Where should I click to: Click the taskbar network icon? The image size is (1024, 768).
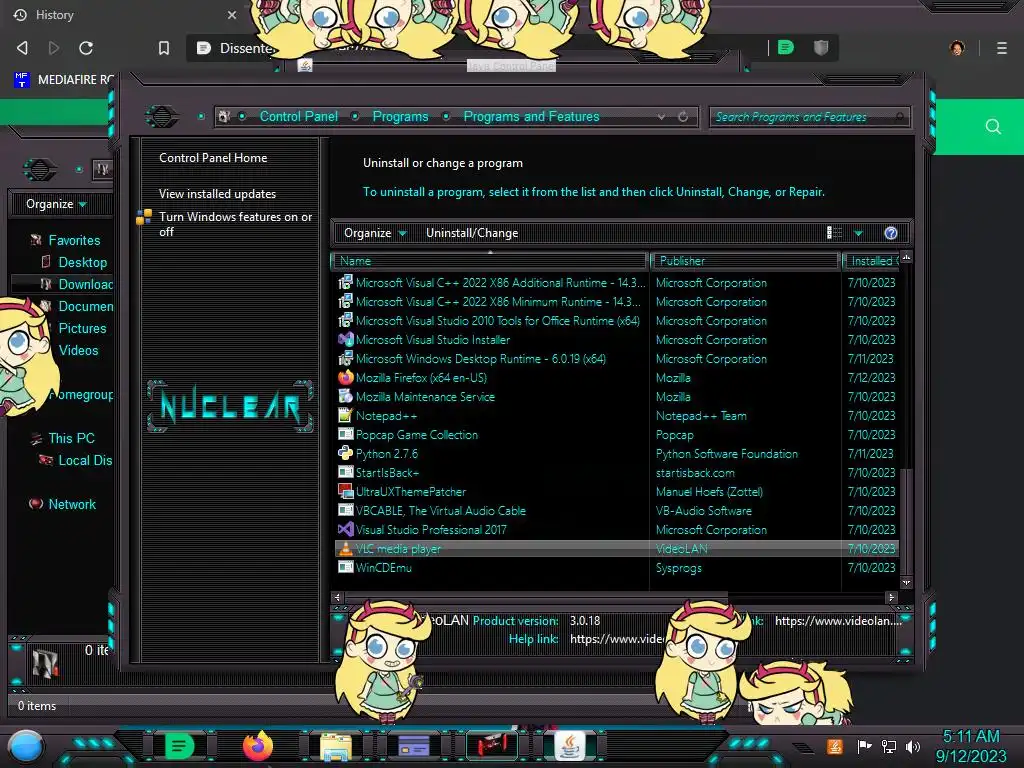(888, 746)
